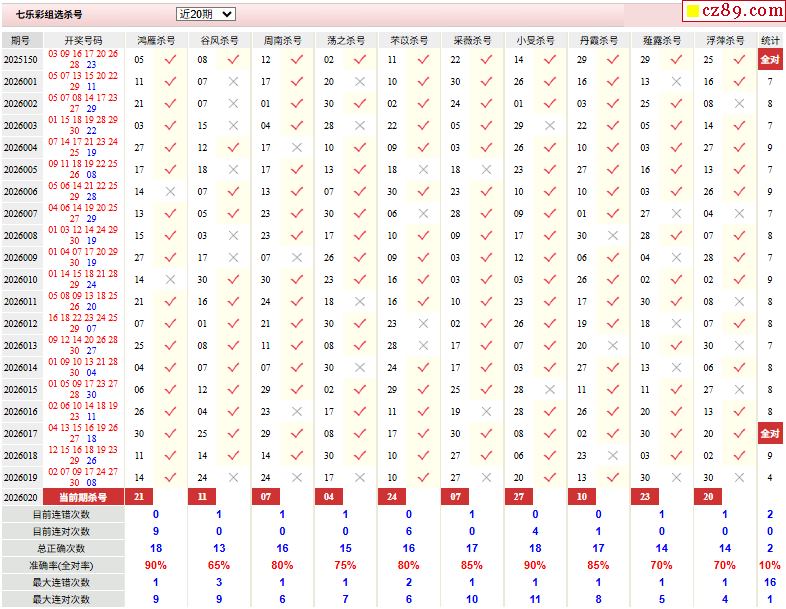The height and width of the screenshot is (609, 786).
Task: Click the 谷风杀号 cross mark for 2026001
Action: click(x=233, y=81)
